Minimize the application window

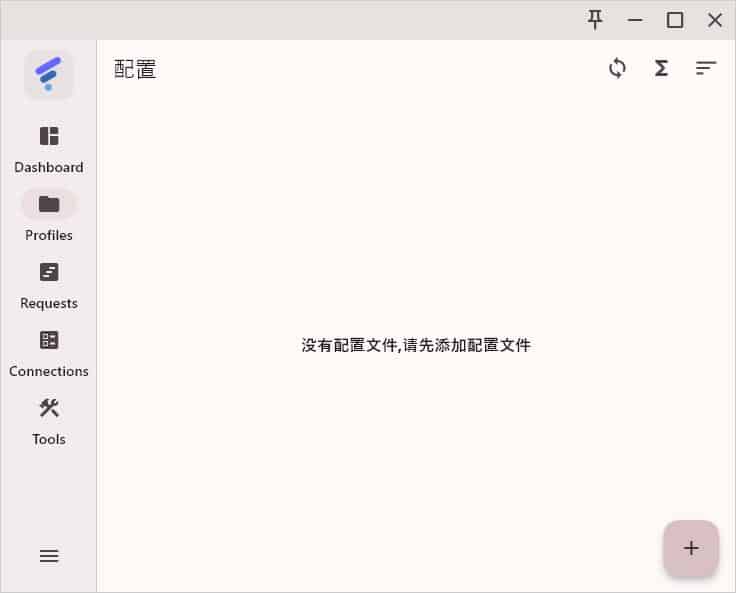click(x=635, y=20)
